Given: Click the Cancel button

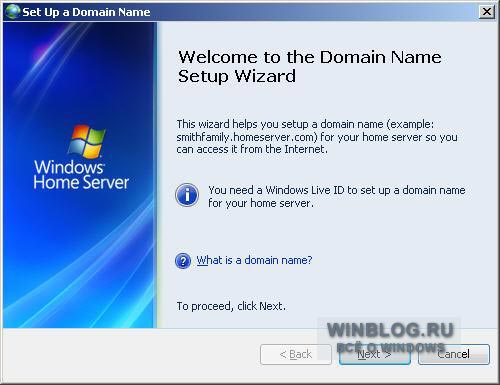Looking at the screenshot, I should pos(454,354).
